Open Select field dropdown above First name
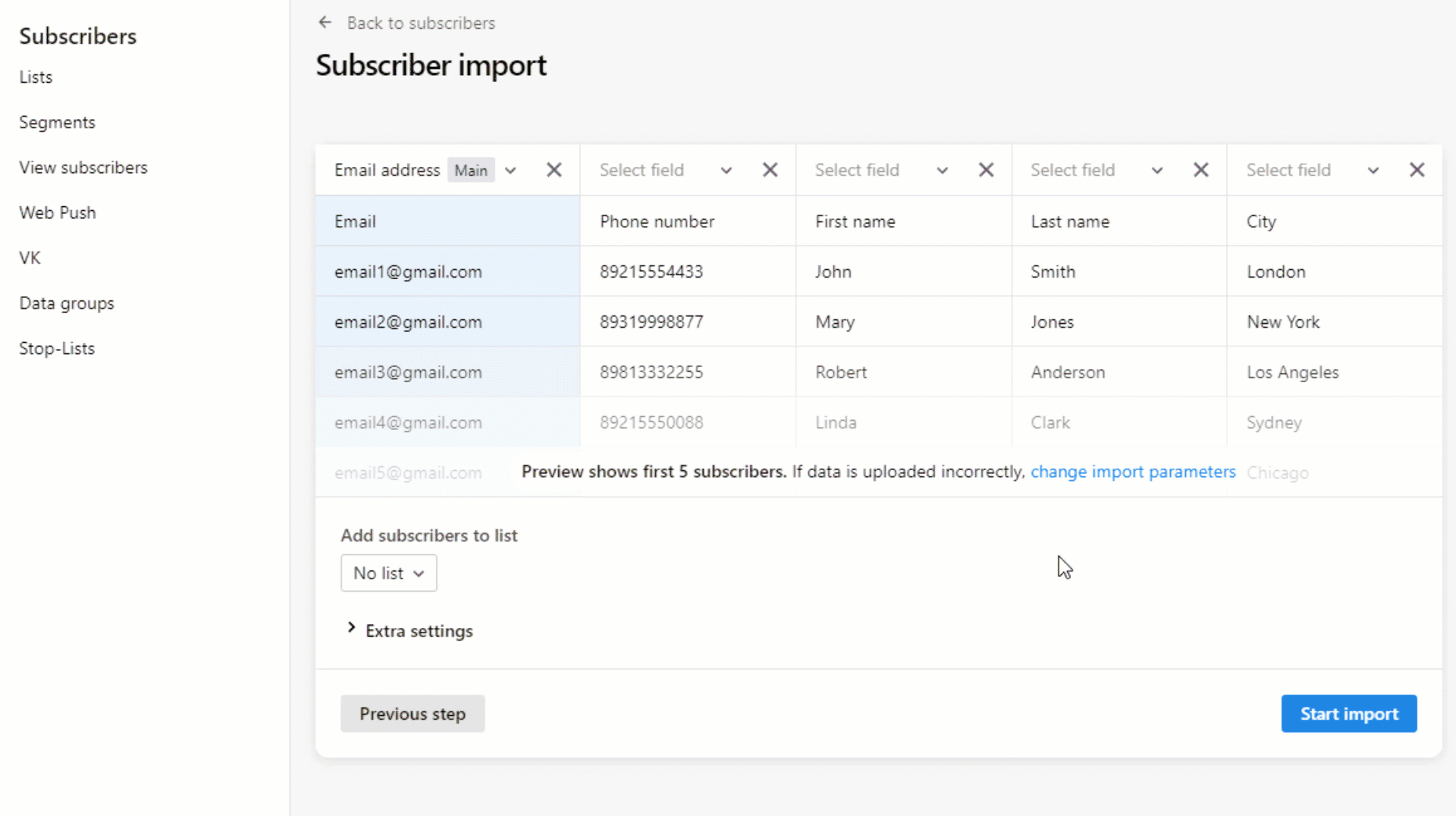The width and height of the screenshot is (1456, 816). click(x=941, y=170)
